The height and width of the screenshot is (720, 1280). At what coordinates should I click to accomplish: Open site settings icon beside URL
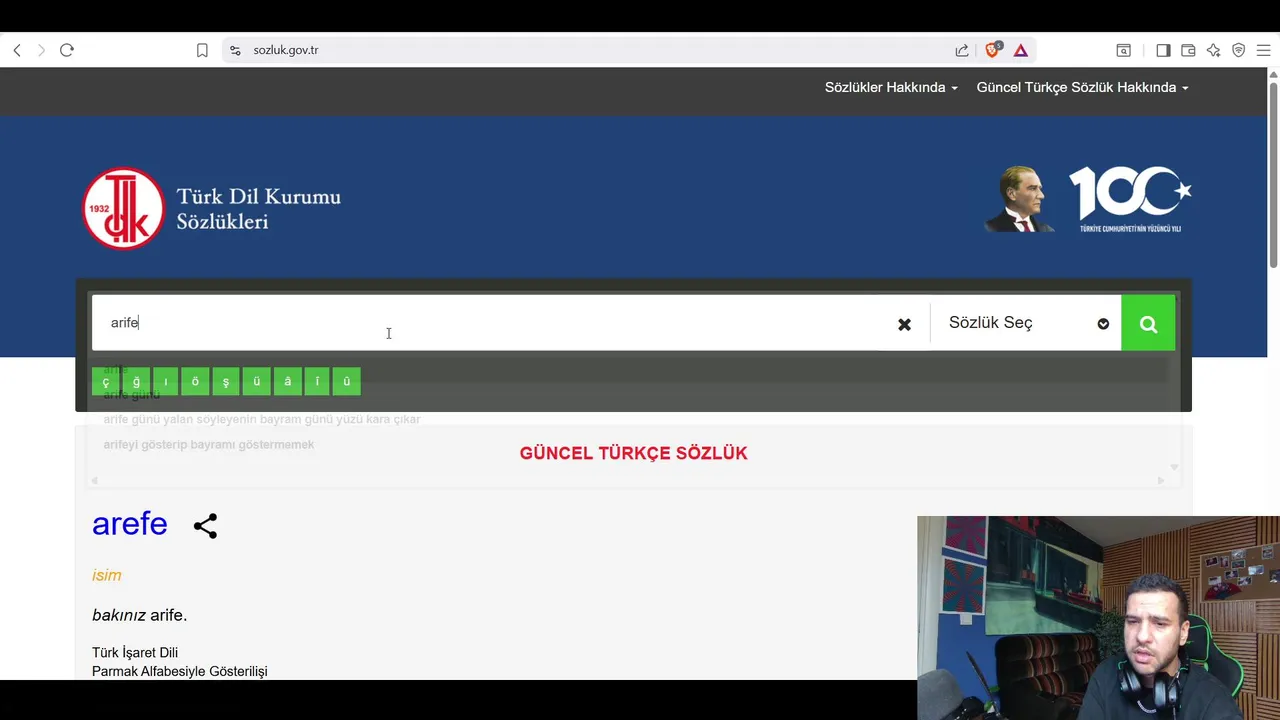(235, 50)
